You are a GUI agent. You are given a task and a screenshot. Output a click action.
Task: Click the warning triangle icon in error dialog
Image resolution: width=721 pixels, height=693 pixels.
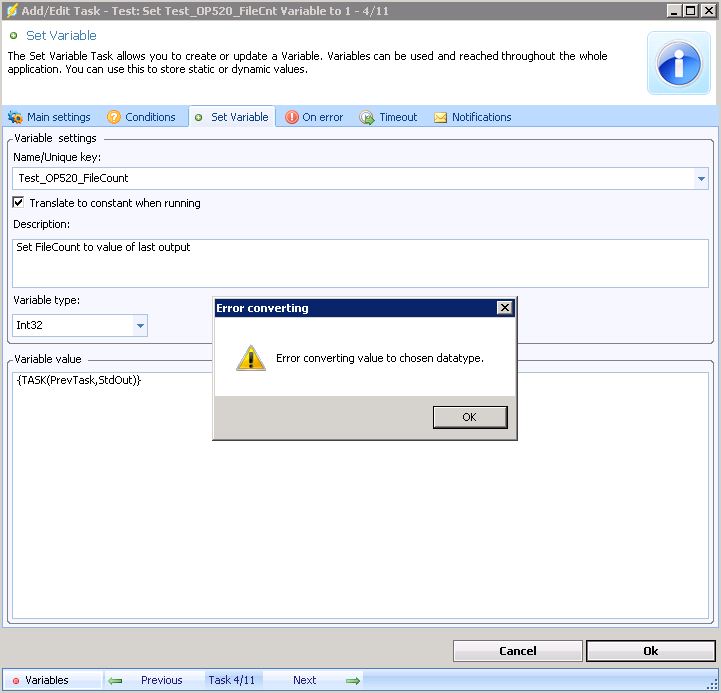[x=251, y=357]
